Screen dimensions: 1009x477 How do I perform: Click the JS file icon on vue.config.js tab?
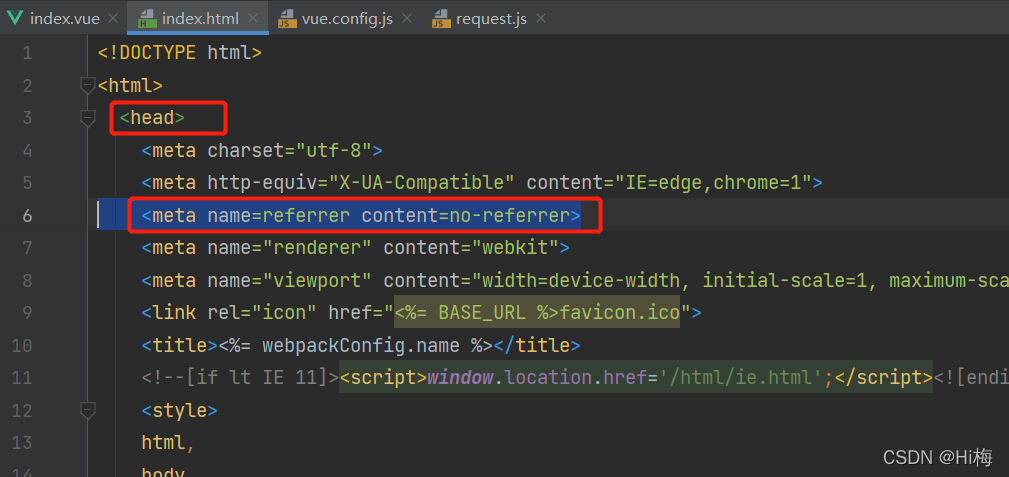pyautogui.click(x=287, y=19)
